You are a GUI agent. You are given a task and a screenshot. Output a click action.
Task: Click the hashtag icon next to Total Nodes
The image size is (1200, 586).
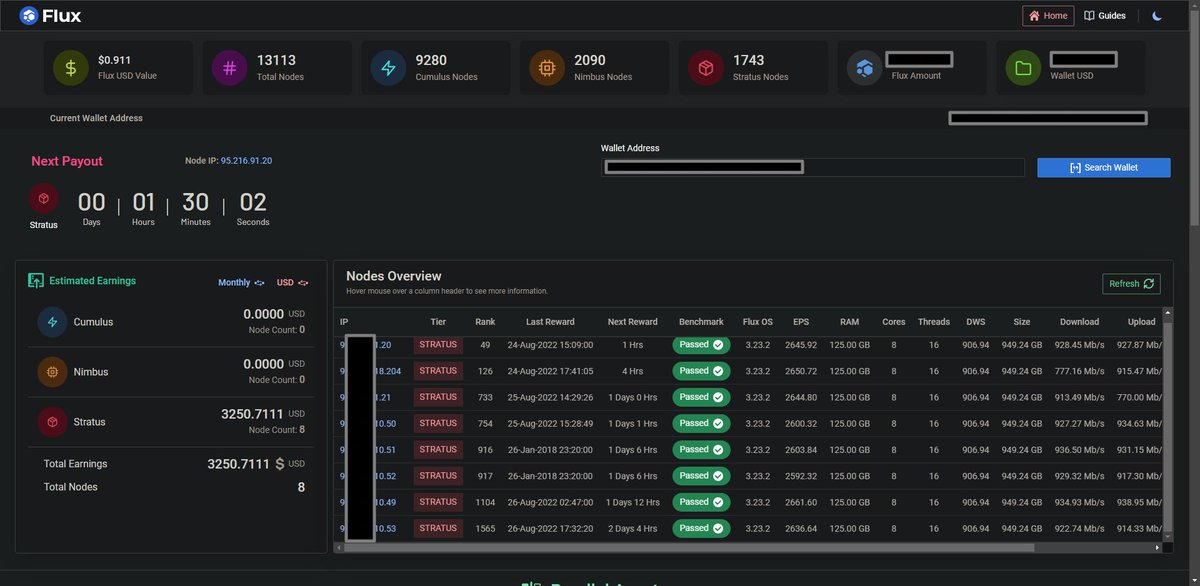(228, 67)
